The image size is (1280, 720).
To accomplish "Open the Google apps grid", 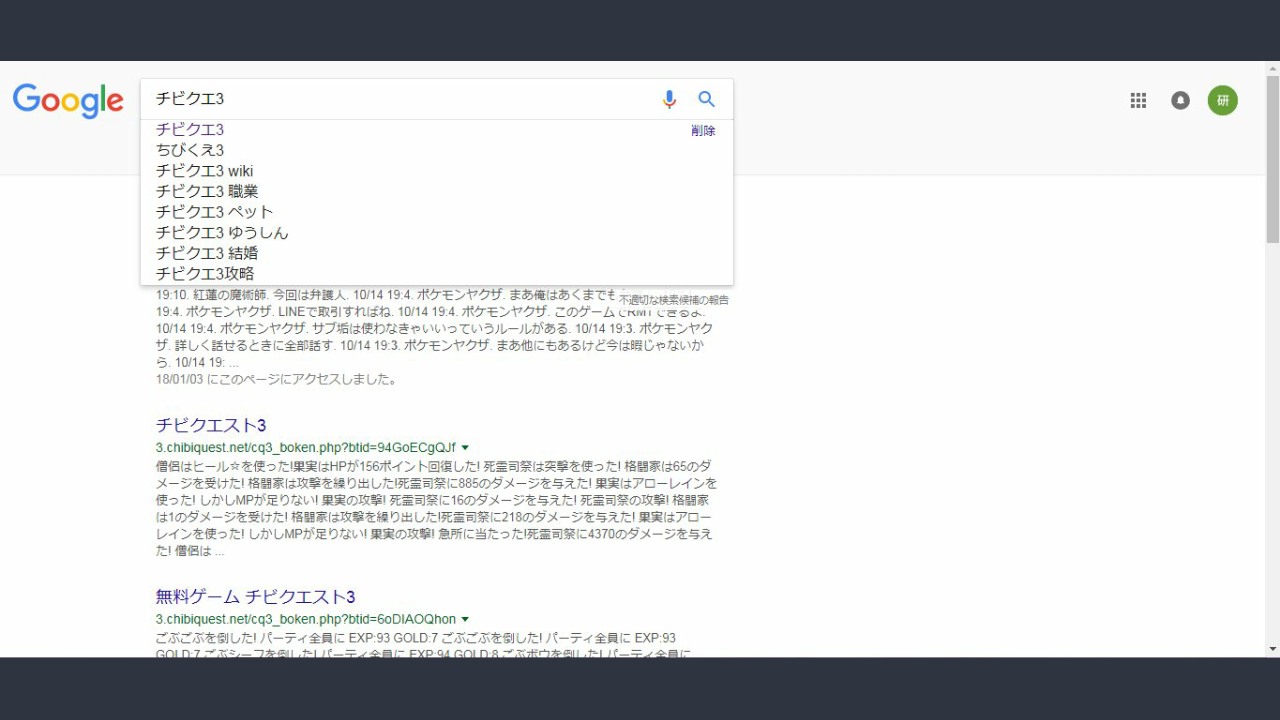I will [x=1138, y=100].
